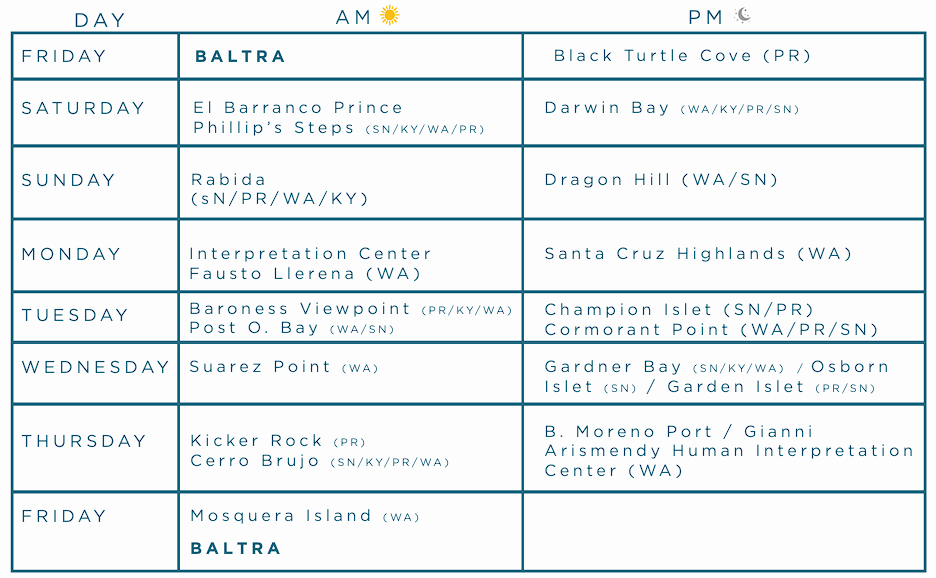
Task: Select the DAY column header
Action: pyautogui.click(x=100, y=20)
